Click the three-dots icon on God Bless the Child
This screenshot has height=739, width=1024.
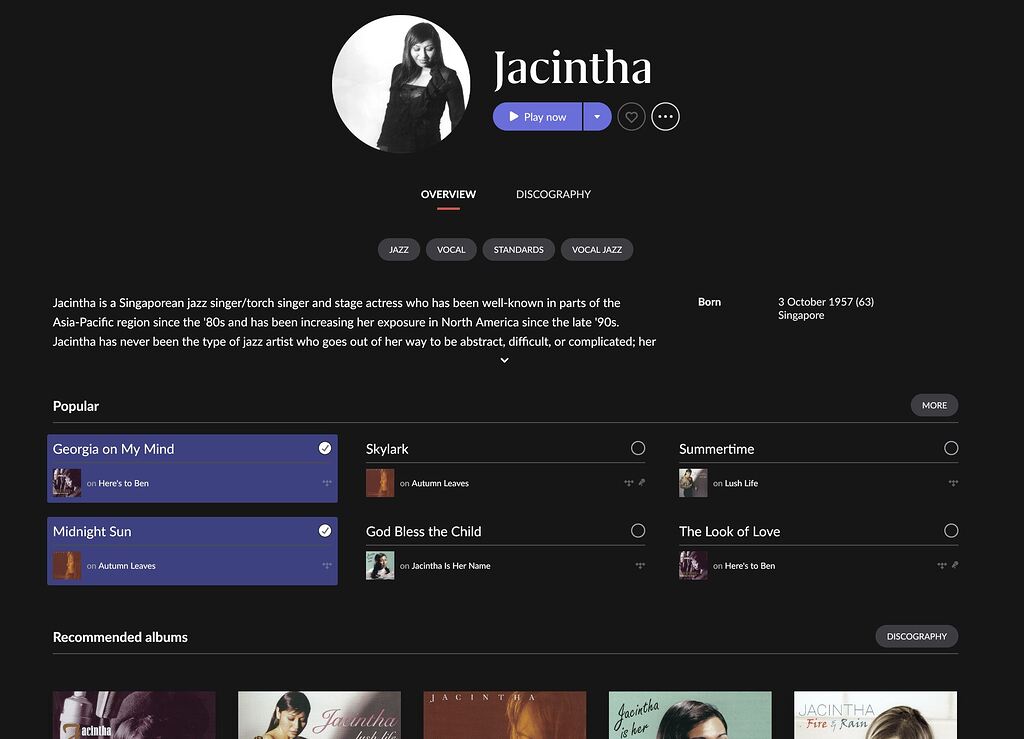(640, 565)
